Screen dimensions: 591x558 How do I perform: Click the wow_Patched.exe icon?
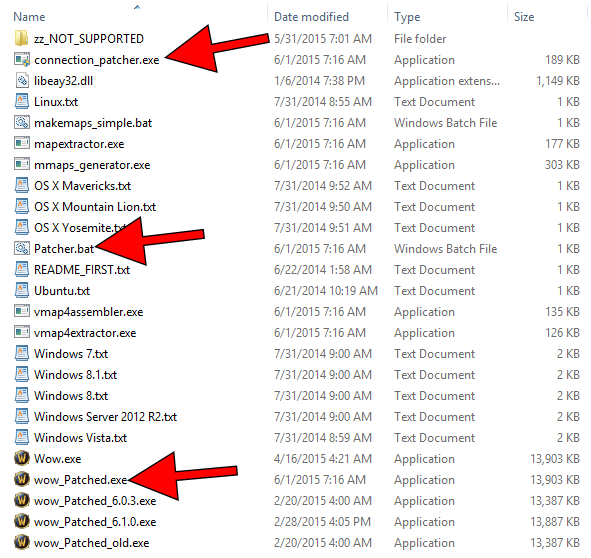pos(21,480)
